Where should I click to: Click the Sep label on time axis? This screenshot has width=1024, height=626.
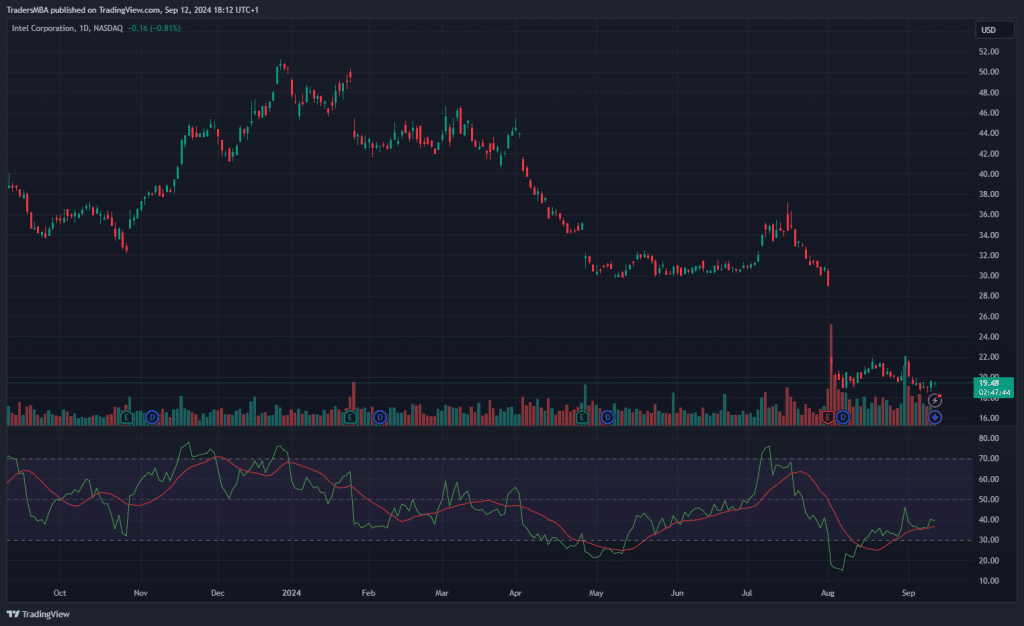[907, 592]
